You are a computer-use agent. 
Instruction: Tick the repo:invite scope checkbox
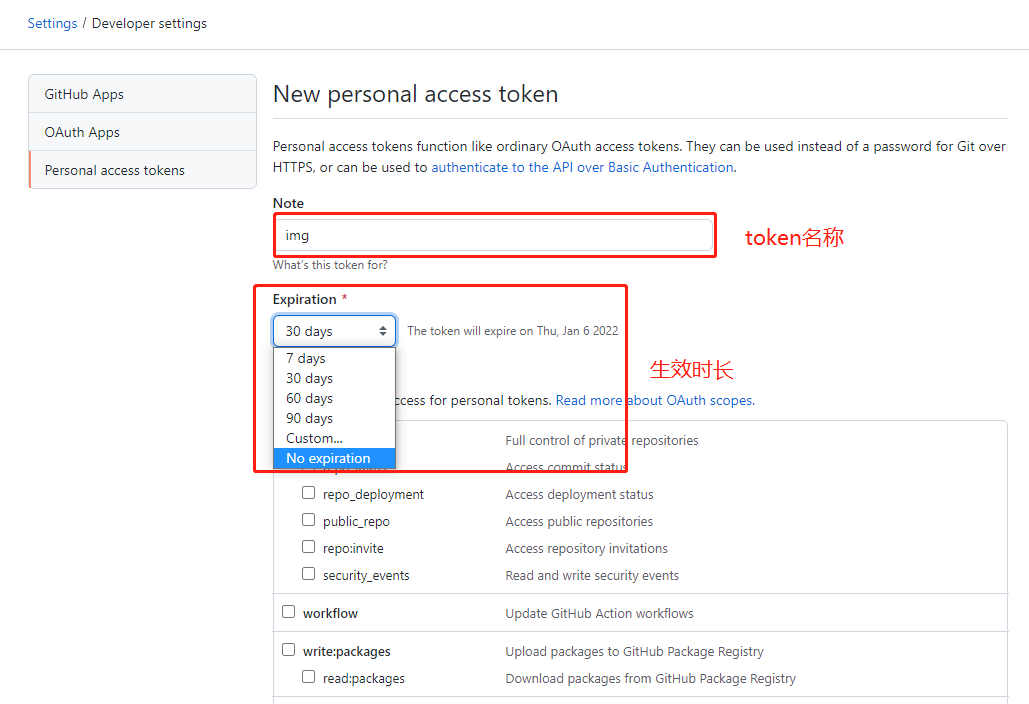(309, 547)
